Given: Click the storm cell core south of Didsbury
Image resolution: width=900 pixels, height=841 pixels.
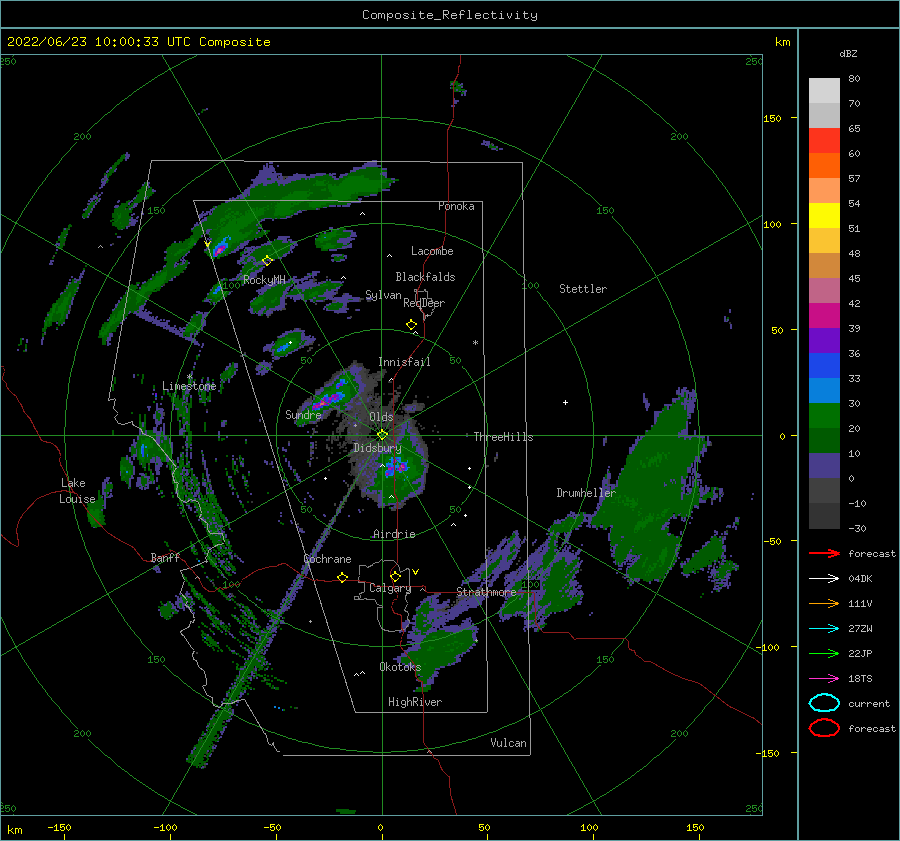Looking at the screenshot, I should (x=396, y=467).
